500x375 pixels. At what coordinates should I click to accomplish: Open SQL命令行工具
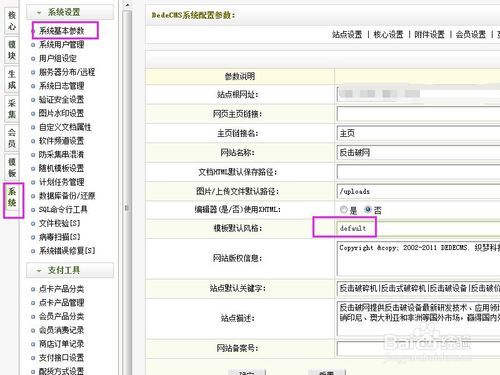(x=63, y=209)
